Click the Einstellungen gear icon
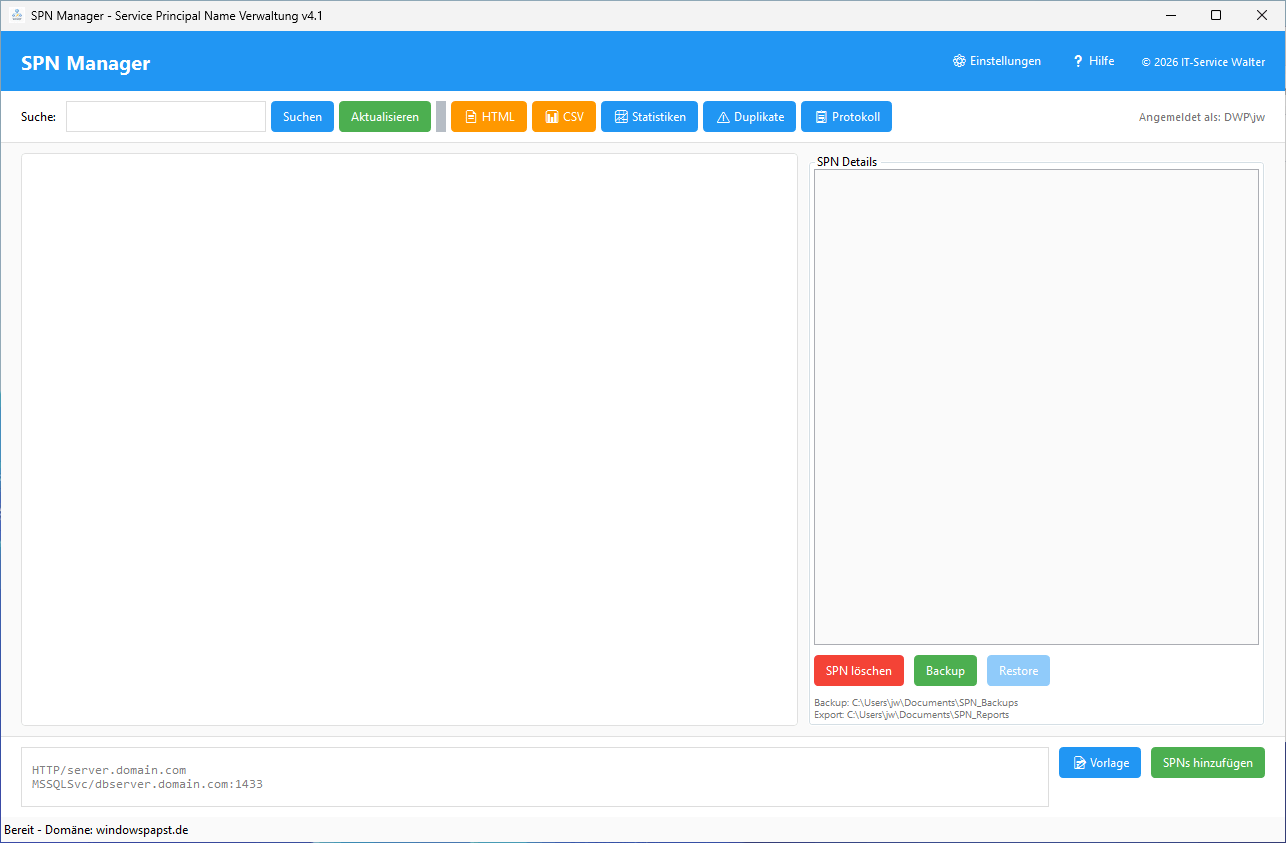Viewport: 1286px width, 843px height. 959,61
